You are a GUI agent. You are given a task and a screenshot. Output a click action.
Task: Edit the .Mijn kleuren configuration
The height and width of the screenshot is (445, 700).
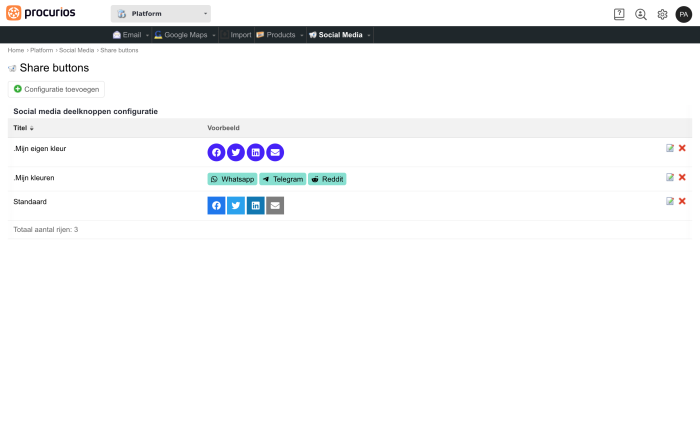point(670,177)
